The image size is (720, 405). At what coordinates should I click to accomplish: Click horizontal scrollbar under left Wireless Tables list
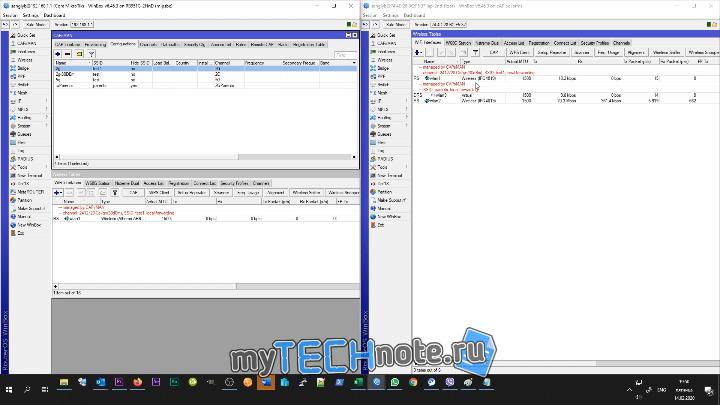206,286
